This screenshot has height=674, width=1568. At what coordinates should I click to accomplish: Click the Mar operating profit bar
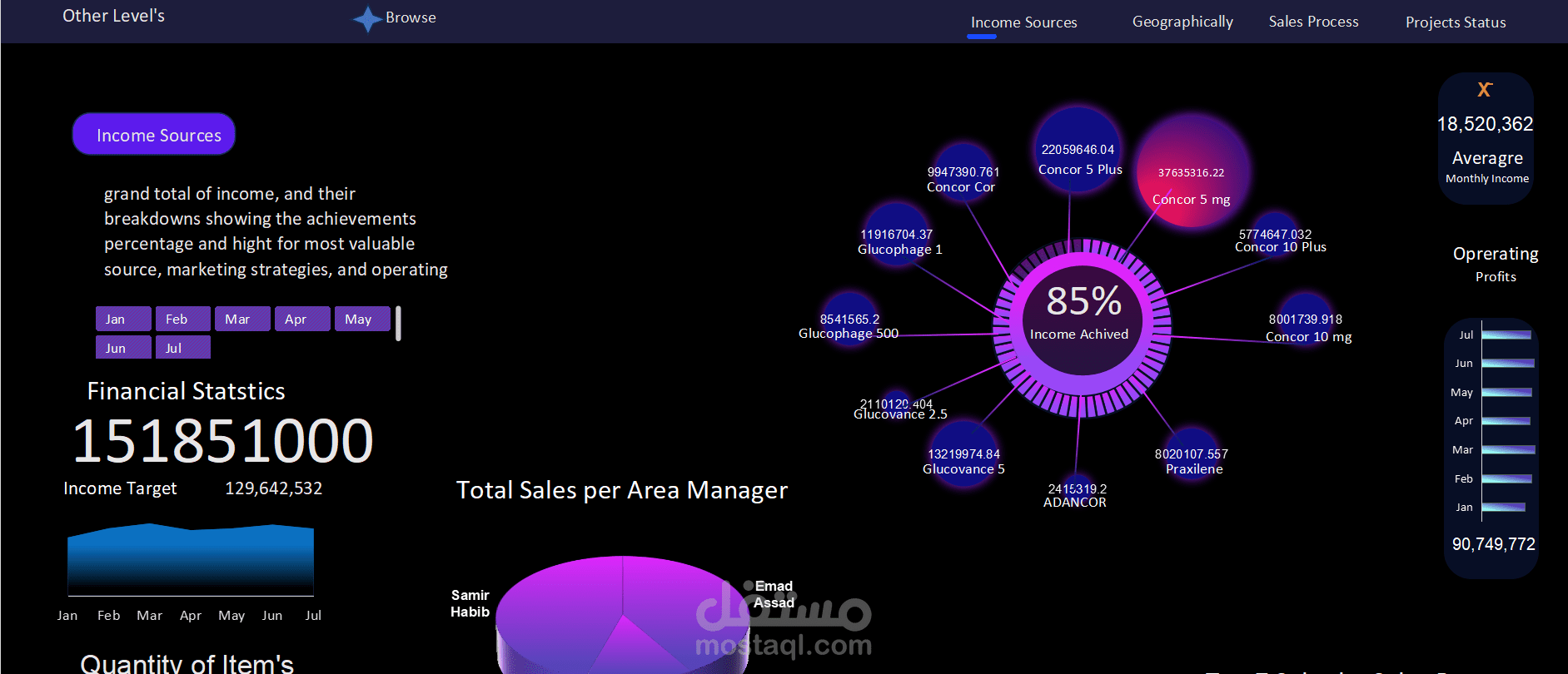click(x=1509, y=449)
